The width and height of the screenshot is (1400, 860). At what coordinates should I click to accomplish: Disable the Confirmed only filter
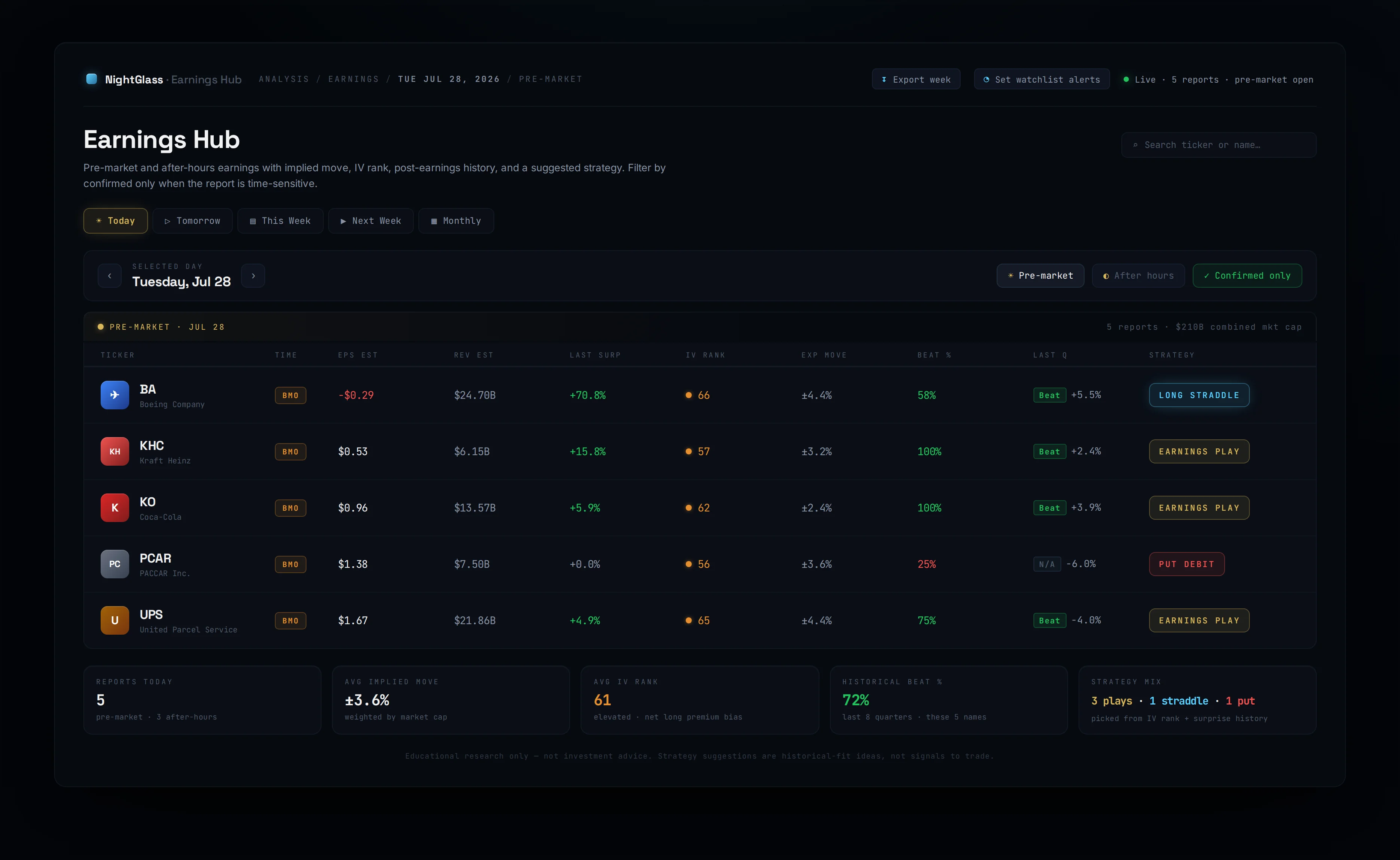click(1247, 275)
